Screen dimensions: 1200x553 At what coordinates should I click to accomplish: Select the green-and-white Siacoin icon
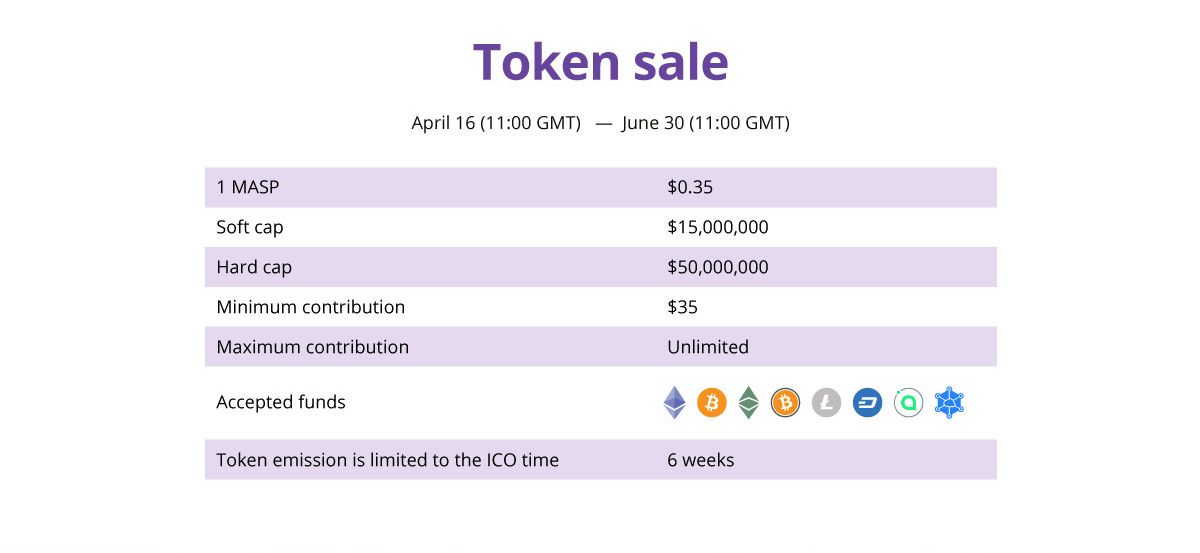point(908,403)
